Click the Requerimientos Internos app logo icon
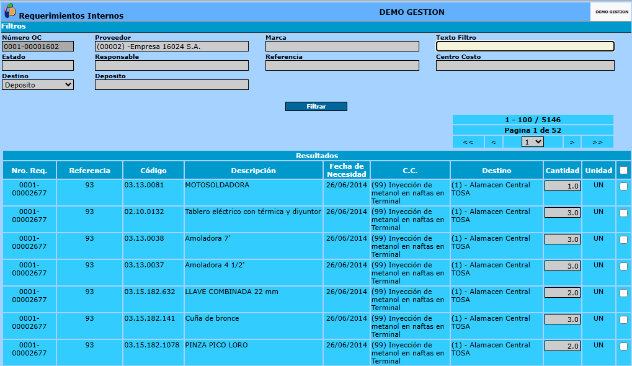 click(10, 11)
